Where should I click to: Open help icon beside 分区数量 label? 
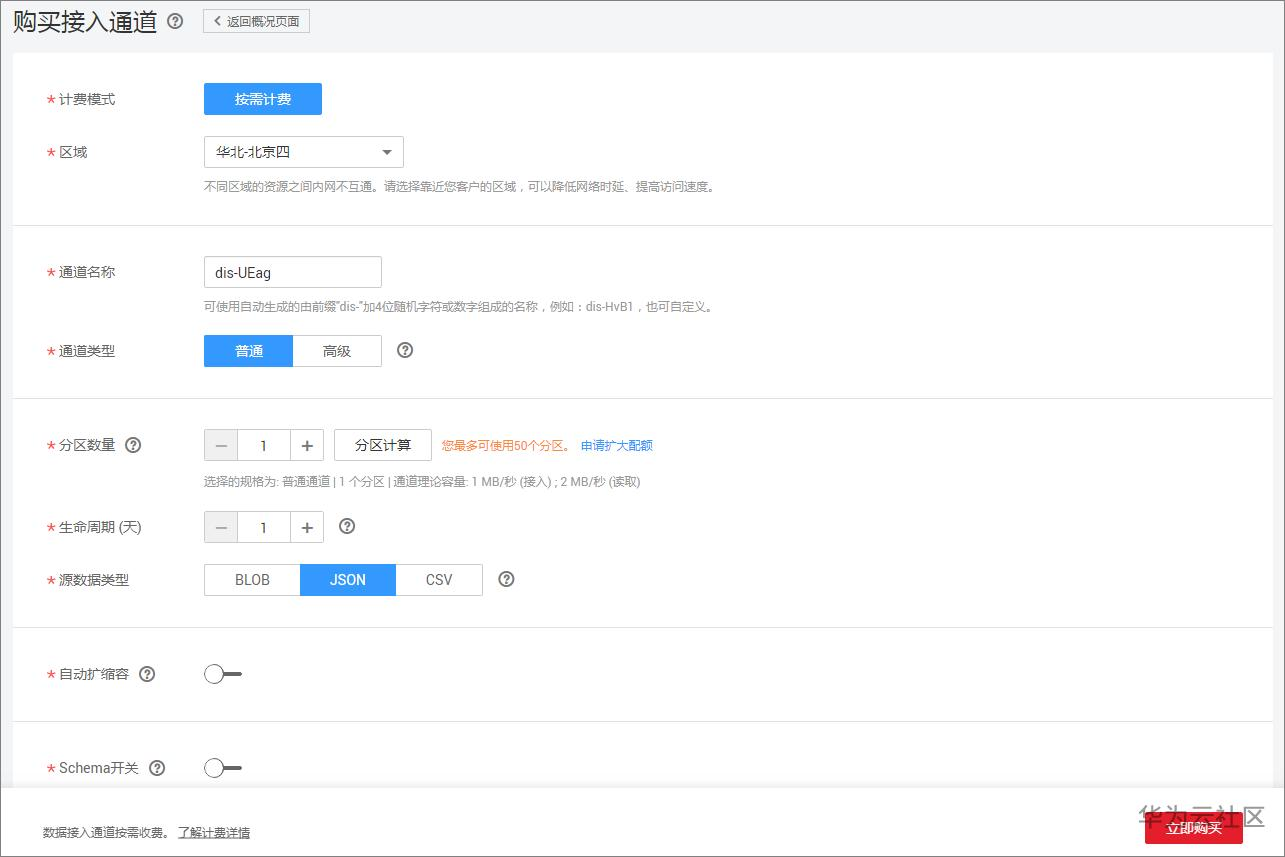[x=133, y=445]
